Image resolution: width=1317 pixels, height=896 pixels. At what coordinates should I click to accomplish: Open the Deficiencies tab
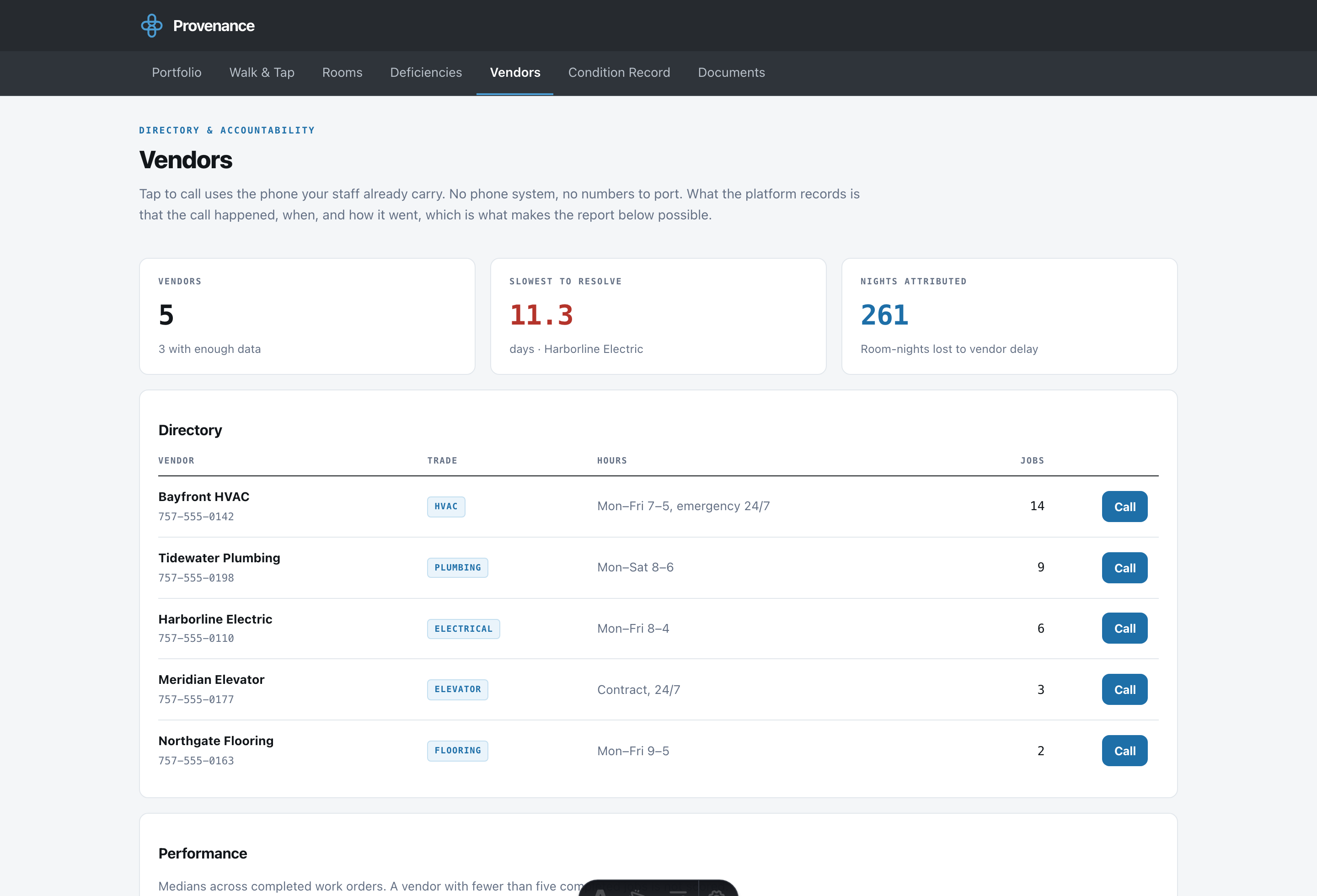click(426, 73)
